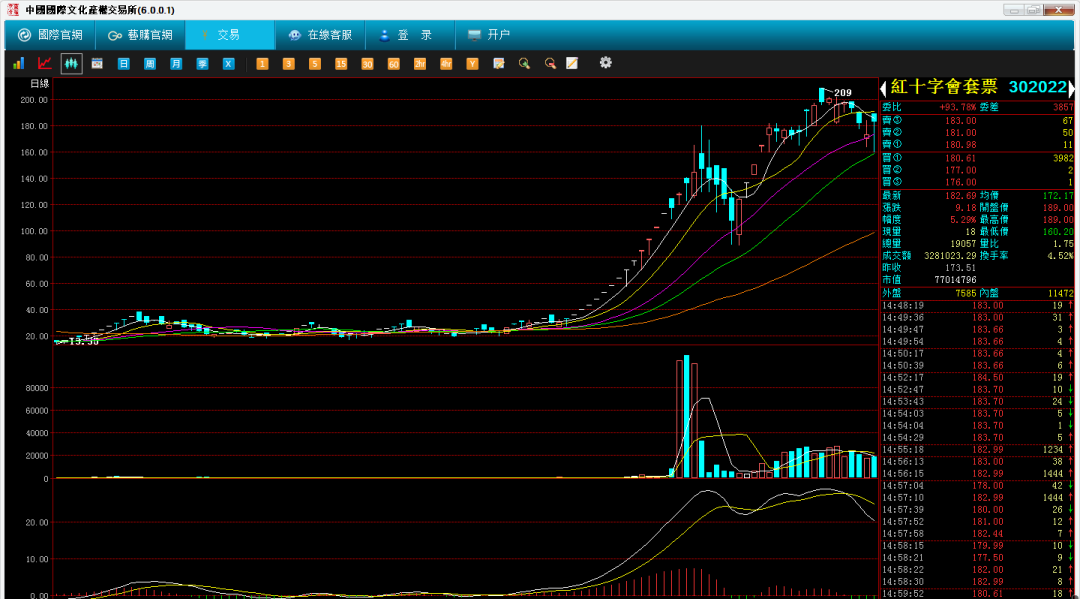Click the 14:48:19 trade row
This screenshot has height=599, width=1080.
[977, 306]
